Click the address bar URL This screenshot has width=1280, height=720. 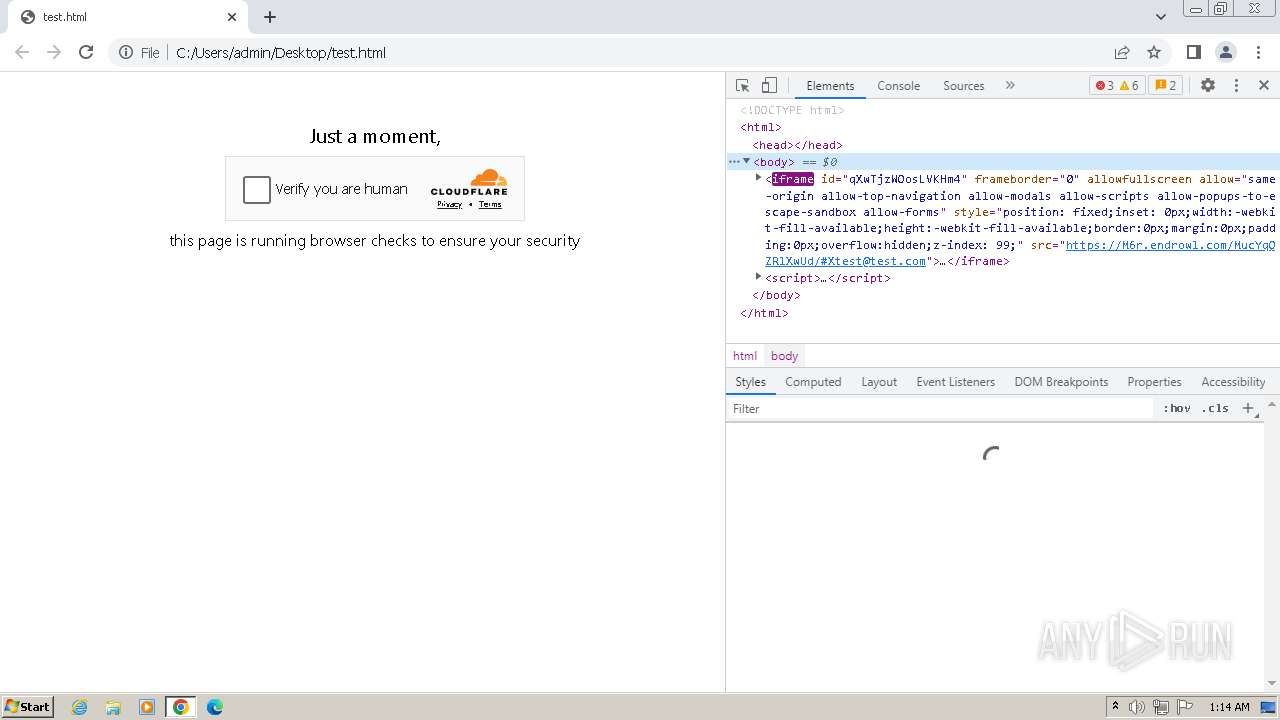281,53
